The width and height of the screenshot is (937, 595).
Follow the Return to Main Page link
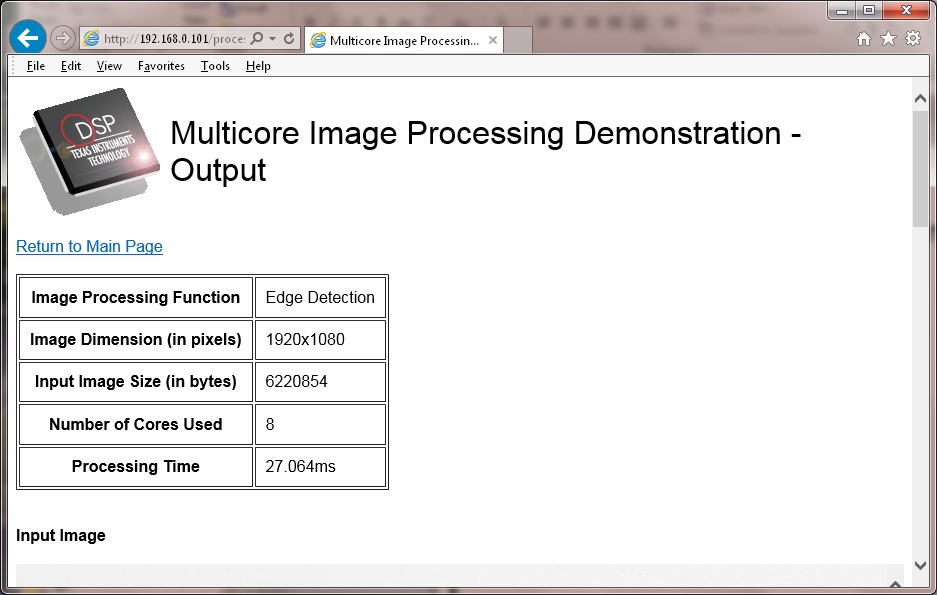(89, 246)
